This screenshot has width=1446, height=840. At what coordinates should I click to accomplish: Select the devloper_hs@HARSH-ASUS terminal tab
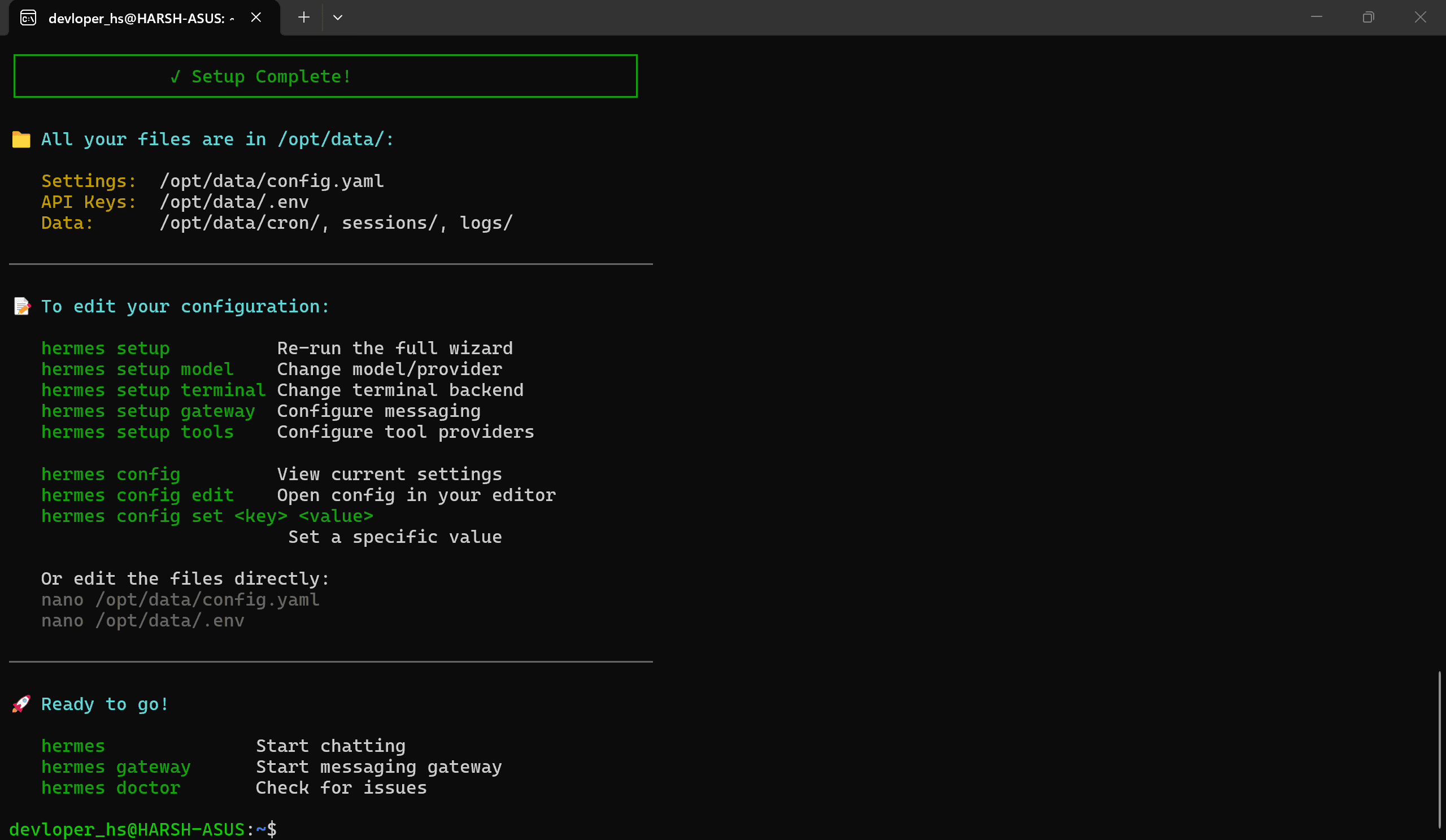pyautogui.click(x=141, y=19)
